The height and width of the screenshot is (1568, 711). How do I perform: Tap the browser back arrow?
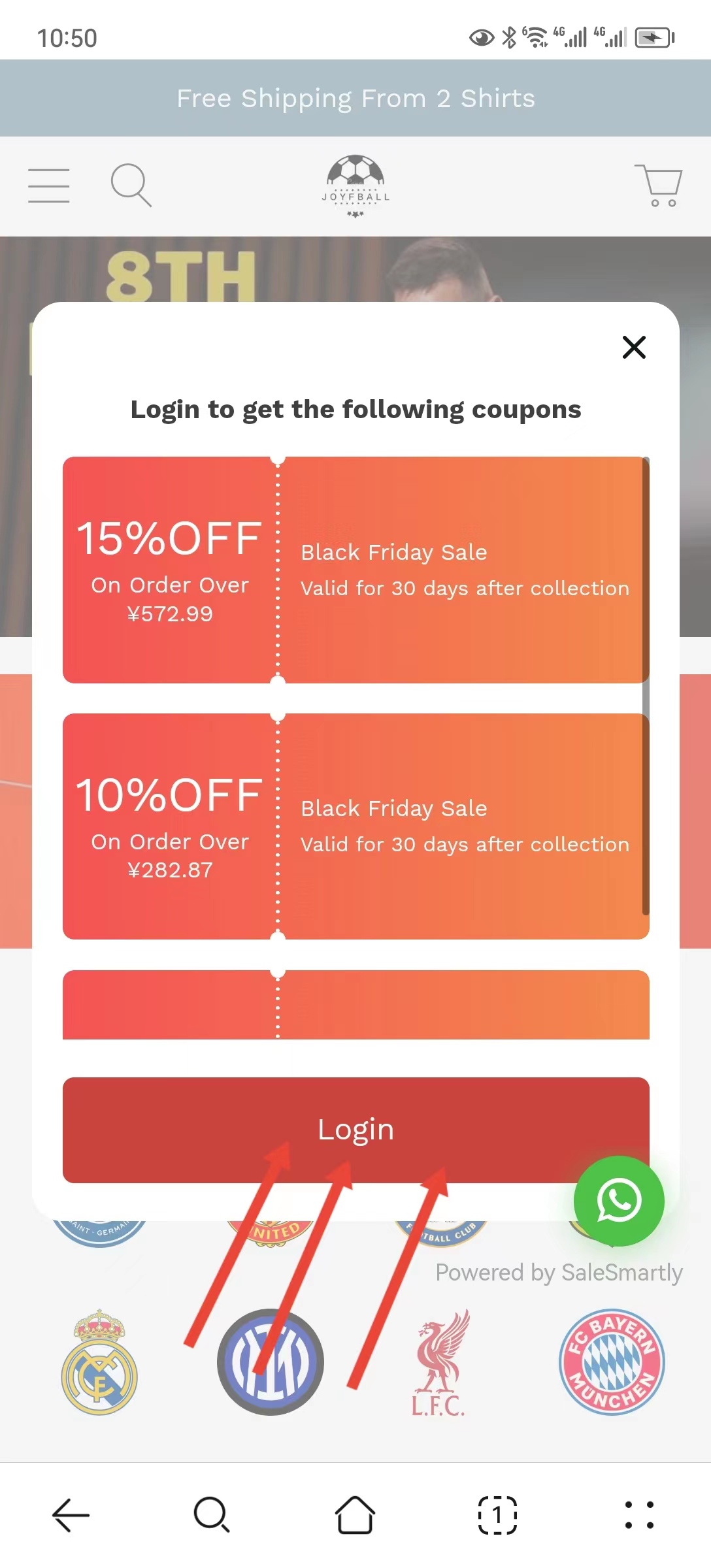71,1514
